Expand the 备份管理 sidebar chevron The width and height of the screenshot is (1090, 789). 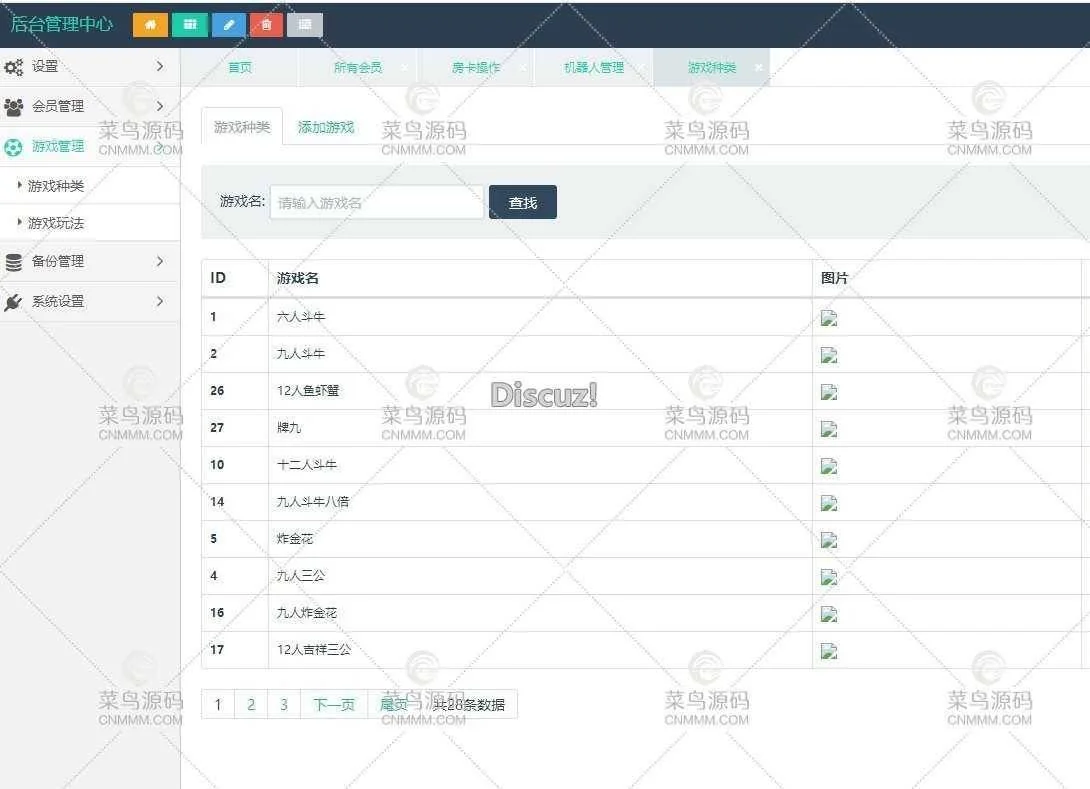tap(160, 261)
